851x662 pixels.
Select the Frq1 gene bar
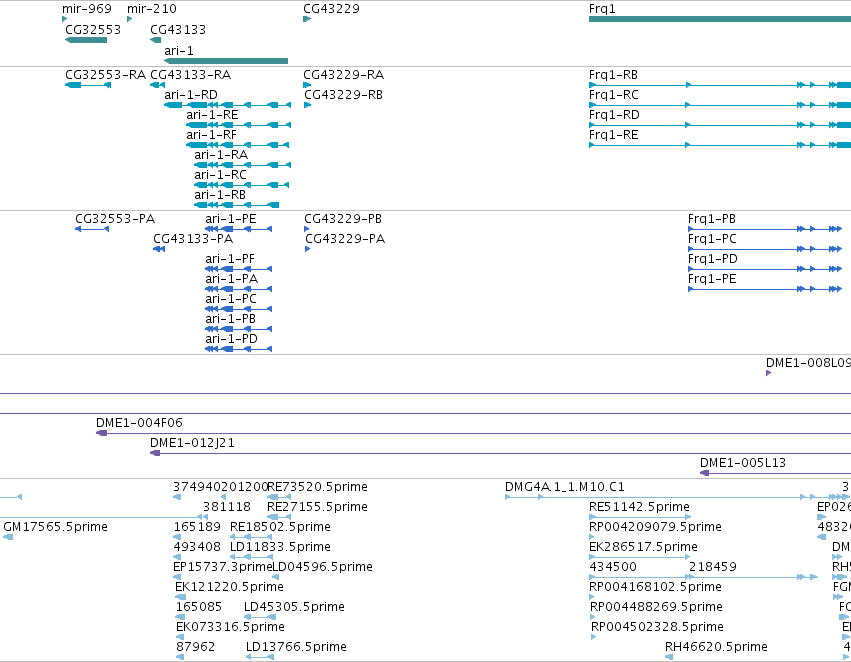pyautogui.click(x=720, y=19)
